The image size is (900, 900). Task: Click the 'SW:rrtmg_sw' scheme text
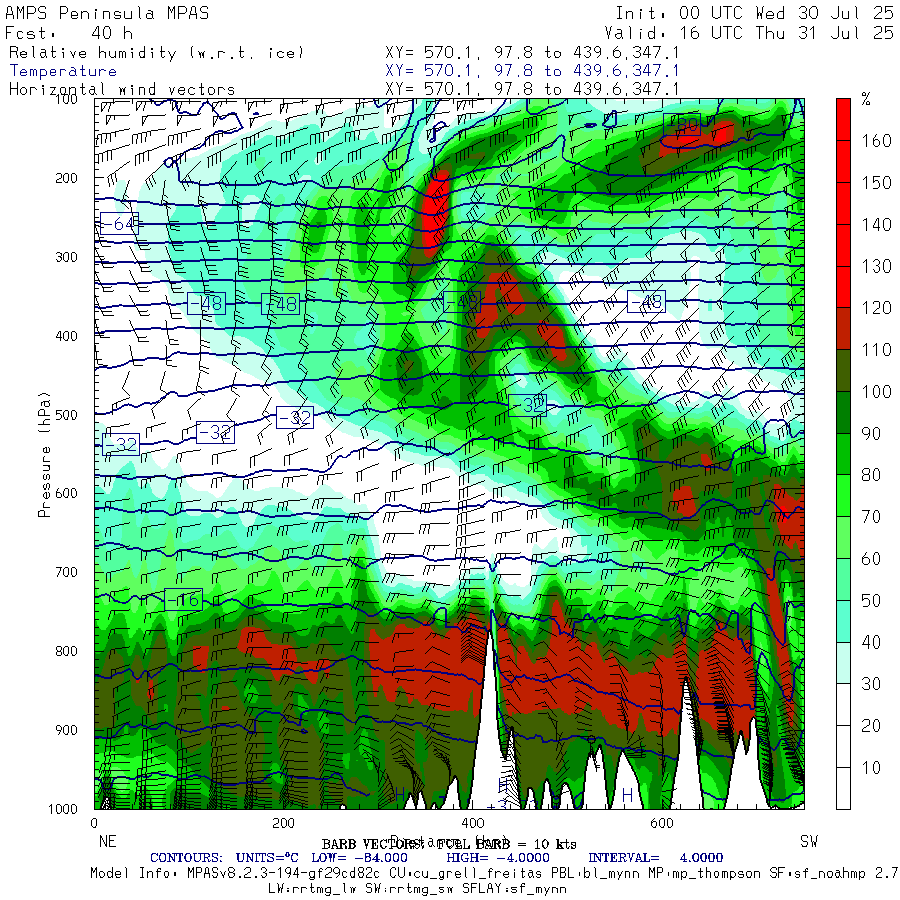(410, 889)
